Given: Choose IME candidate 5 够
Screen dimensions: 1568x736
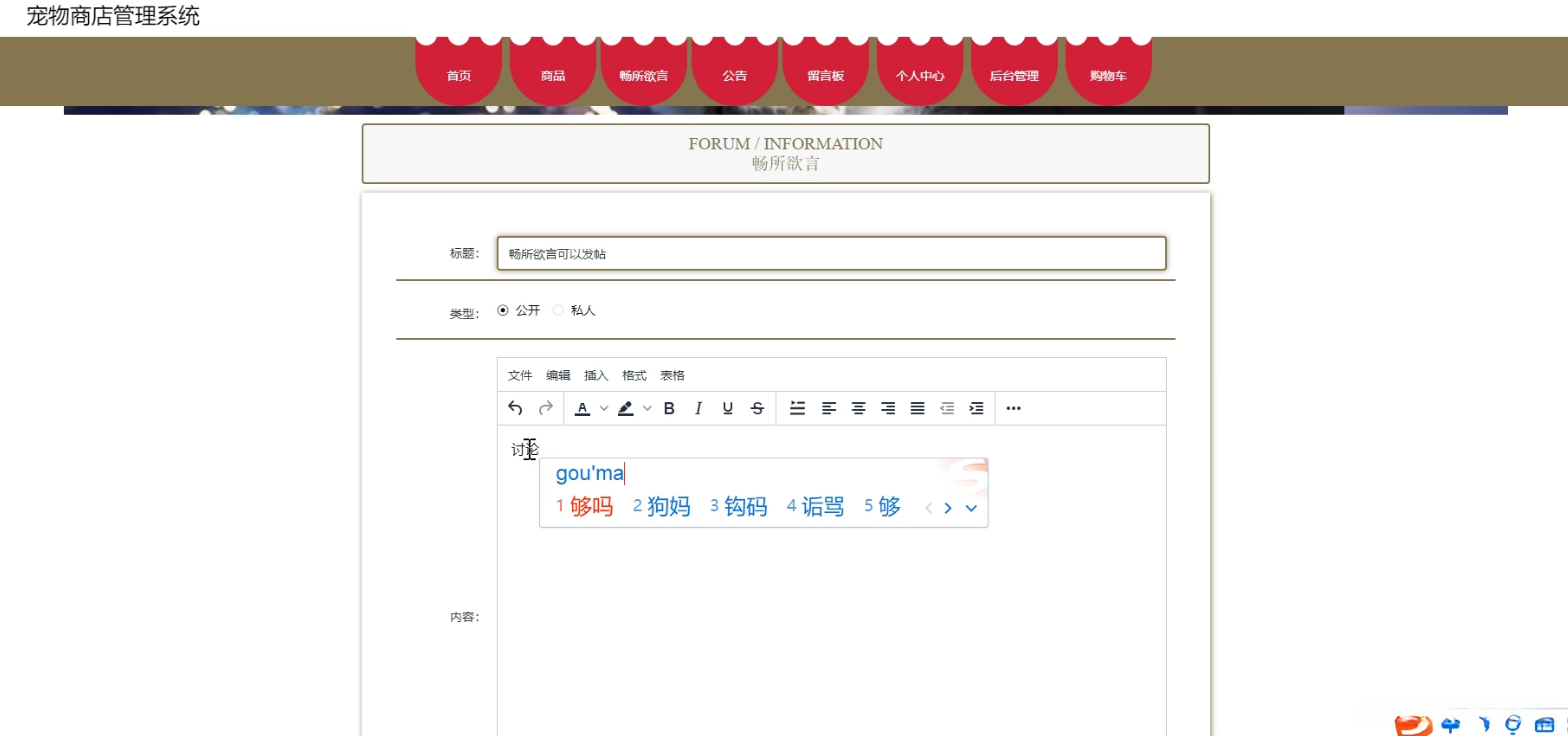Looking at the screenshot, I should pos(882,507).
